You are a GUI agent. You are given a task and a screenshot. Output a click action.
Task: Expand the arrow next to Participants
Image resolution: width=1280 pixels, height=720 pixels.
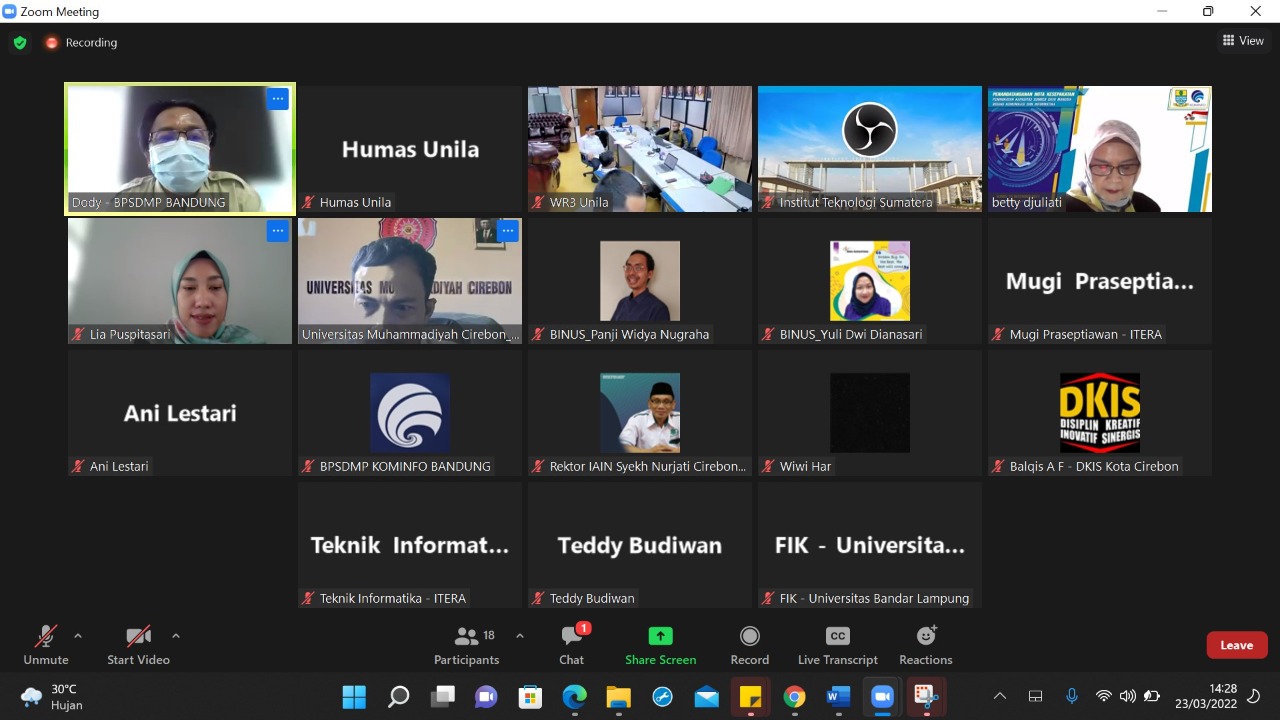coord(520,636)
